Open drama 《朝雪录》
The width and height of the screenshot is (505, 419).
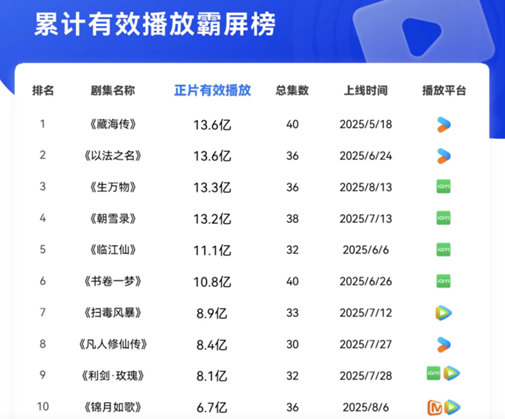113,219
